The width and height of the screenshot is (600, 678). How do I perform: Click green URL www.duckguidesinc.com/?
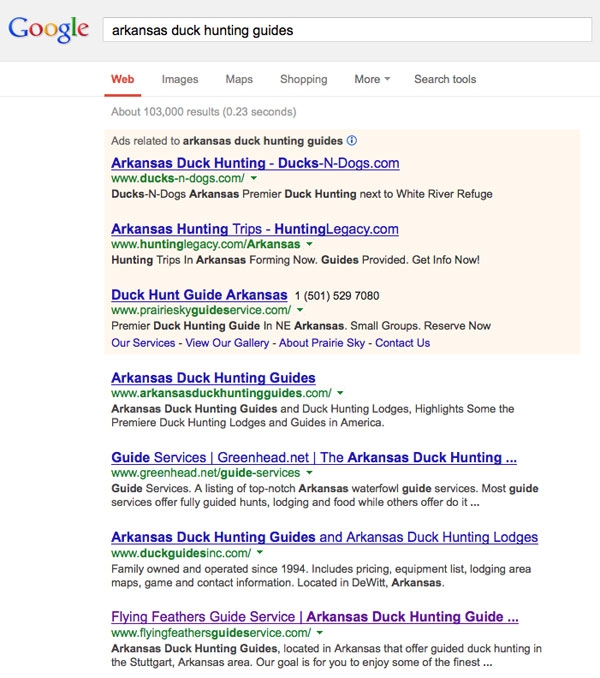pos(181,553)
